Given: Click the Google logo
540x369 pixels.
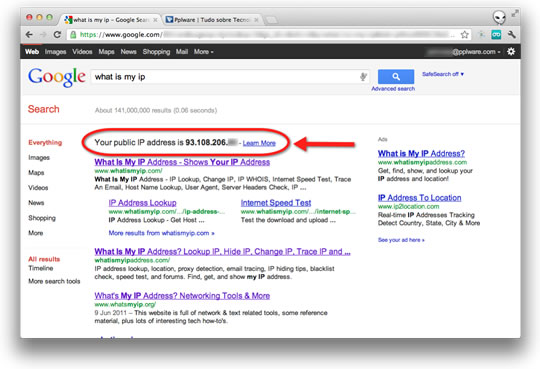Looking at the screenshot, I should 57,77.
